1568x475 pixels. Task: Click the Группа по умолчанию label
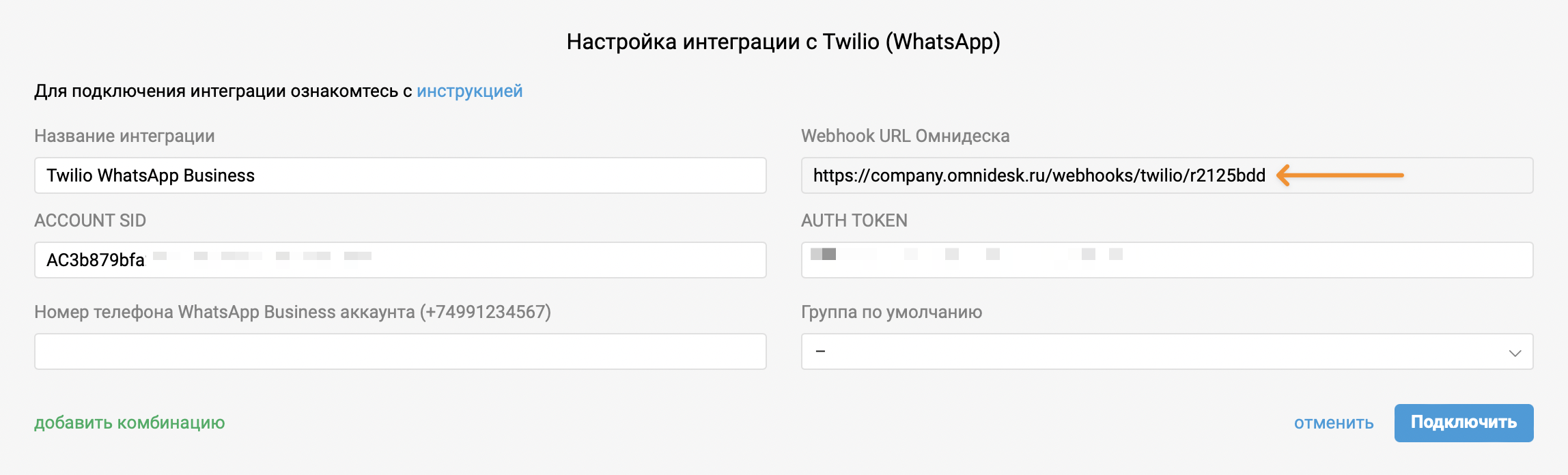891,312
